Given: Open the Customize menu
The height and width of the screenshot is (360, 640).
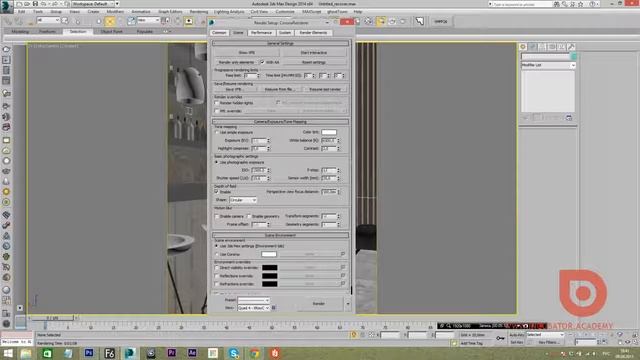Looking at the screenshot, I should (x=285, y=12).
